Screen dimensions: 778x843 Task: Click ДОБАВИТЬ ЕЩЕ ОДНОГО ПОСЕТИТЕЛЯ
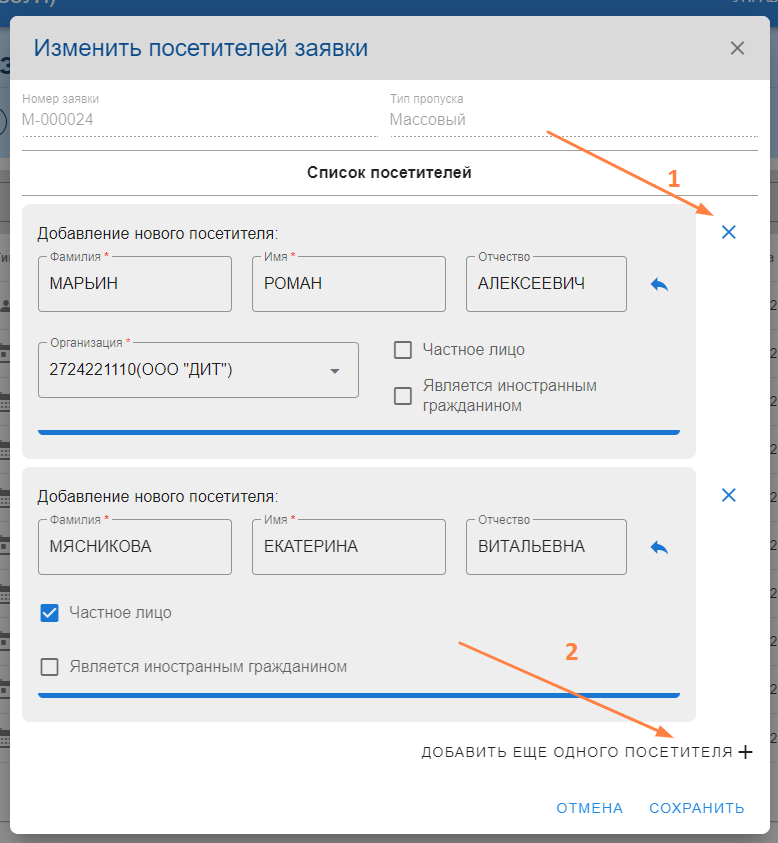tap(577, 752)
